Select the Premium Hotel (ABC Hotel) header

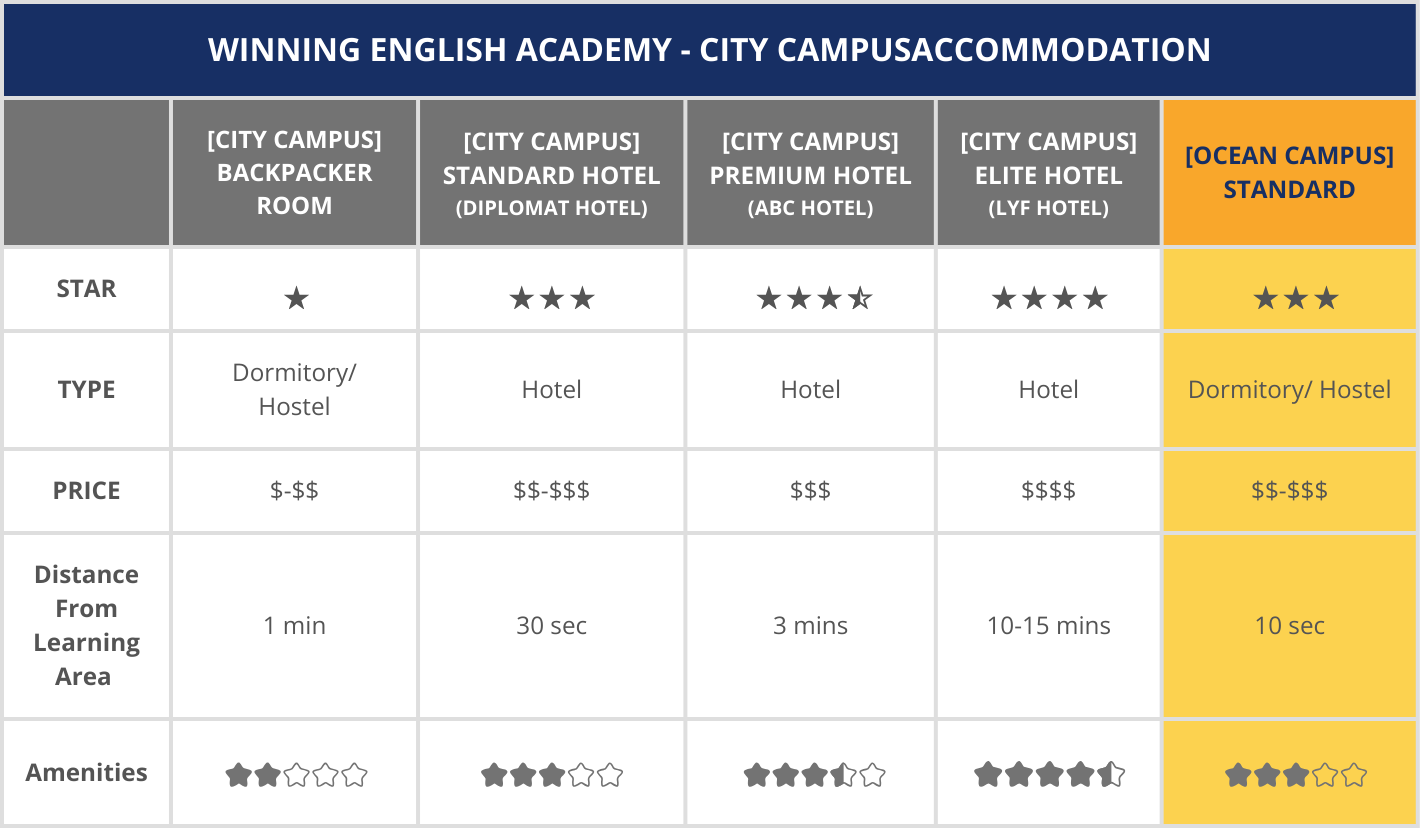click(x=810, y=174)
